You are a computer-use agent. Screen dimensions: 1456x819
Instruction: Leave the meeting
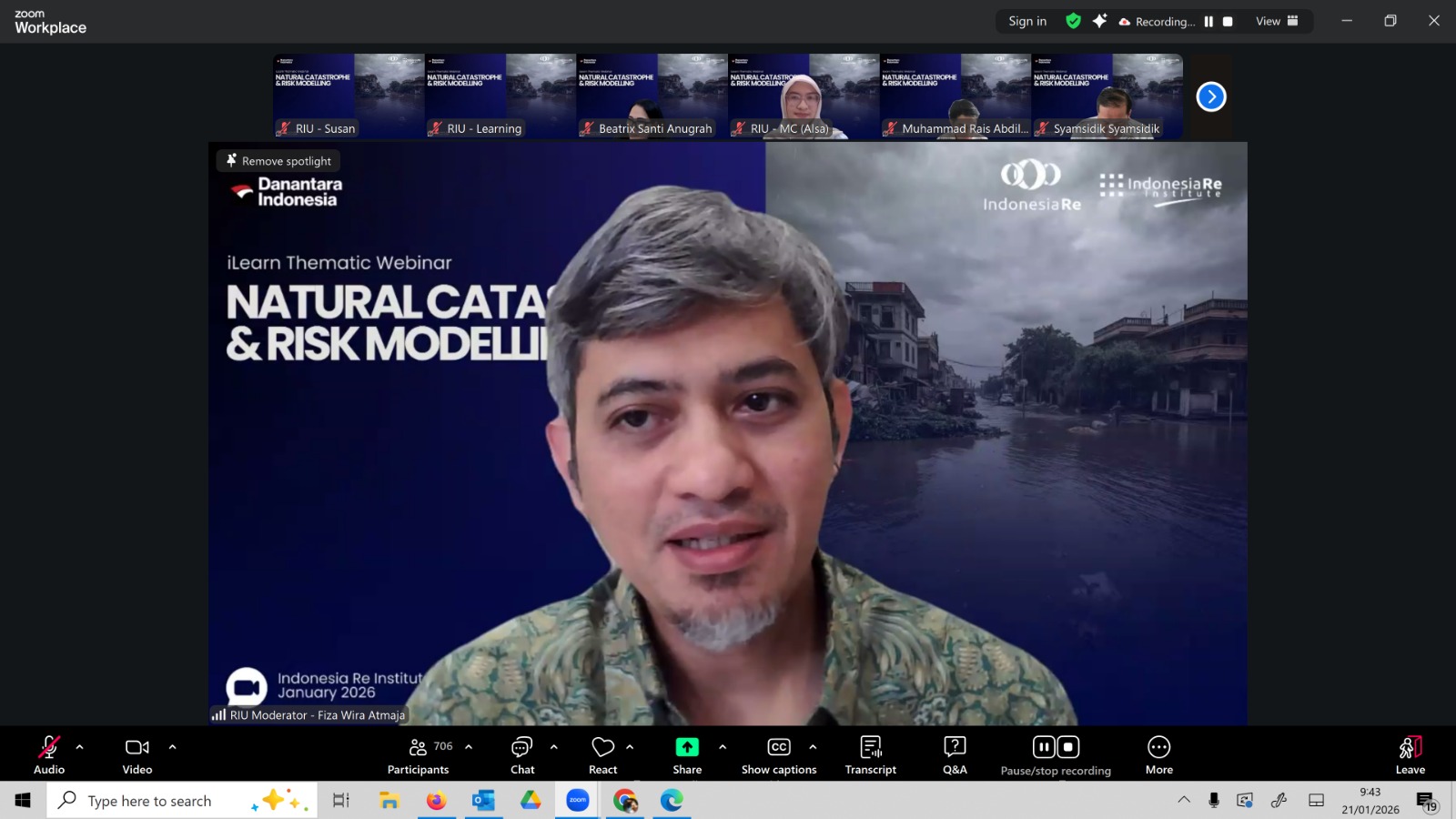point(1410,754)
